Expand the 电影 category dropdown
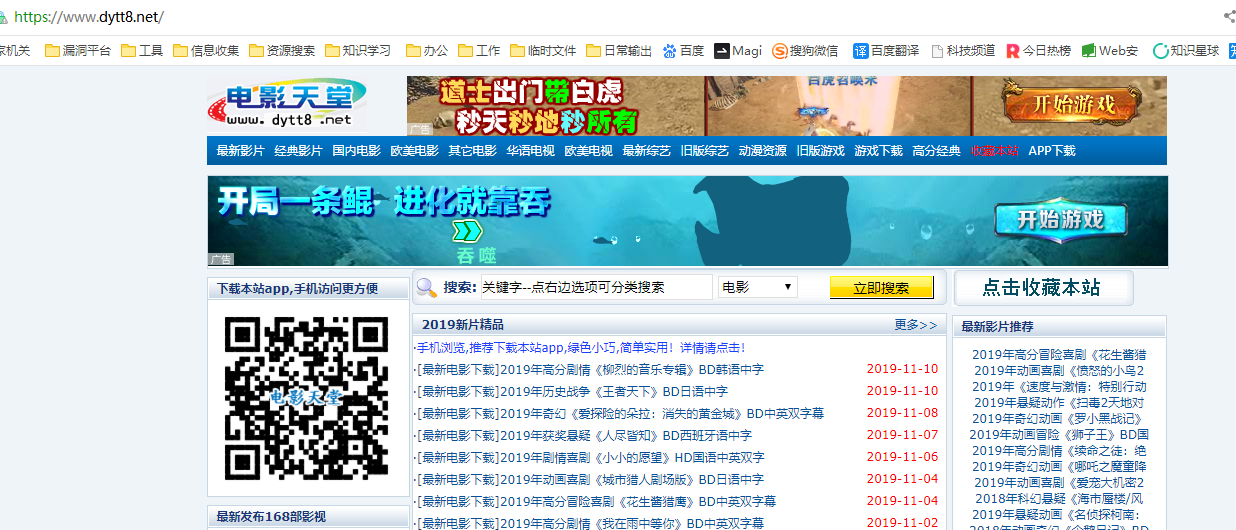Screen dimensions: 1236x530 click(757, 287)
